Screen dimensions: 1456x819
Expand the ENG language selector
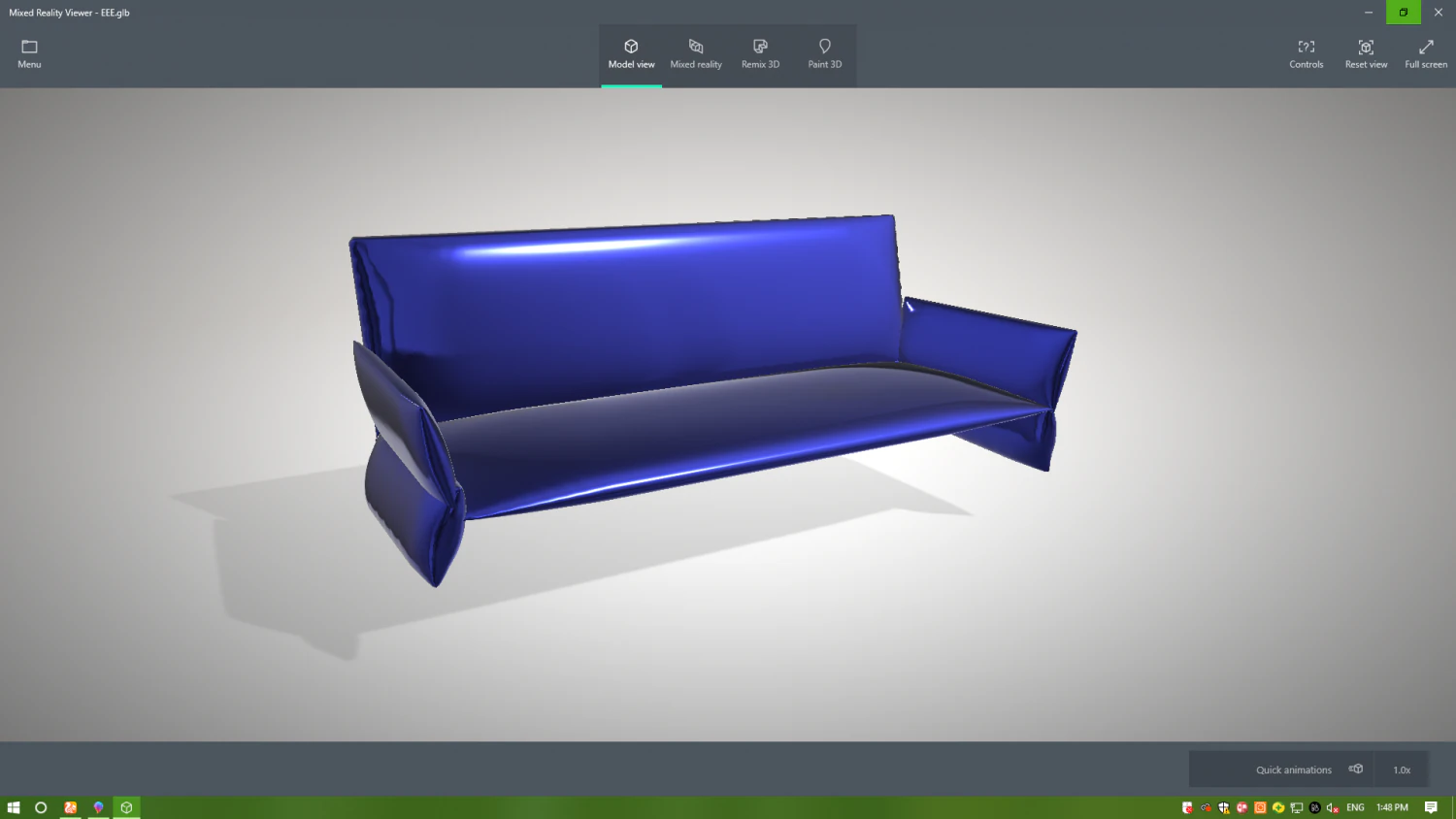(1354, 807)
